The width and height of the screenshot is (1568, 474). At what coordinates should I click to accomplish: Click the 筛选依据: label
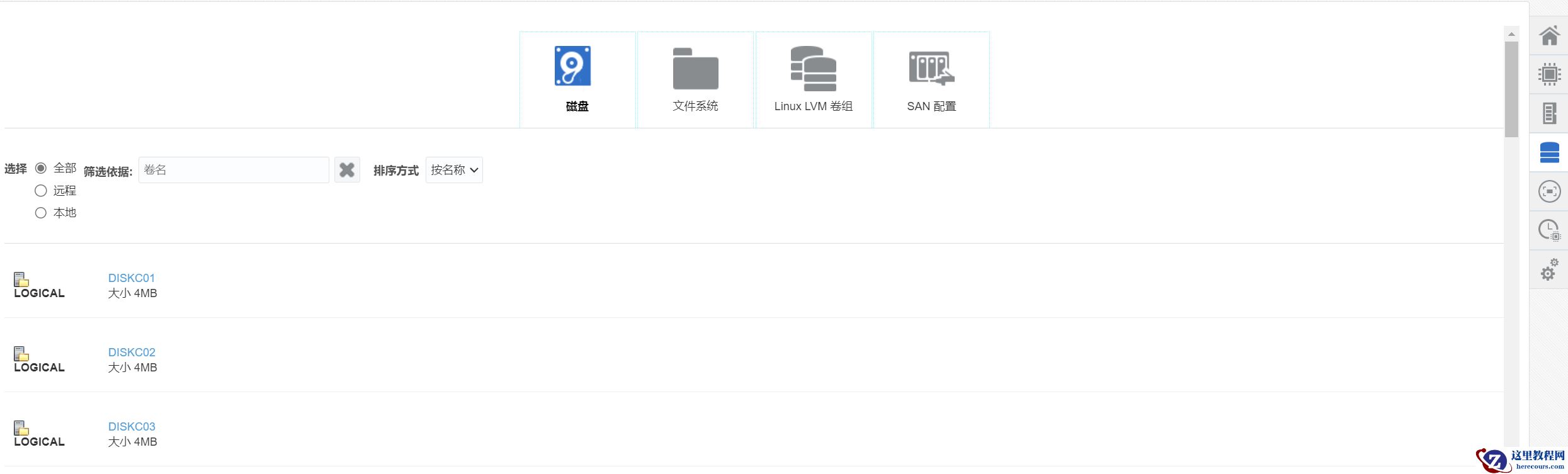pos(108,172)
